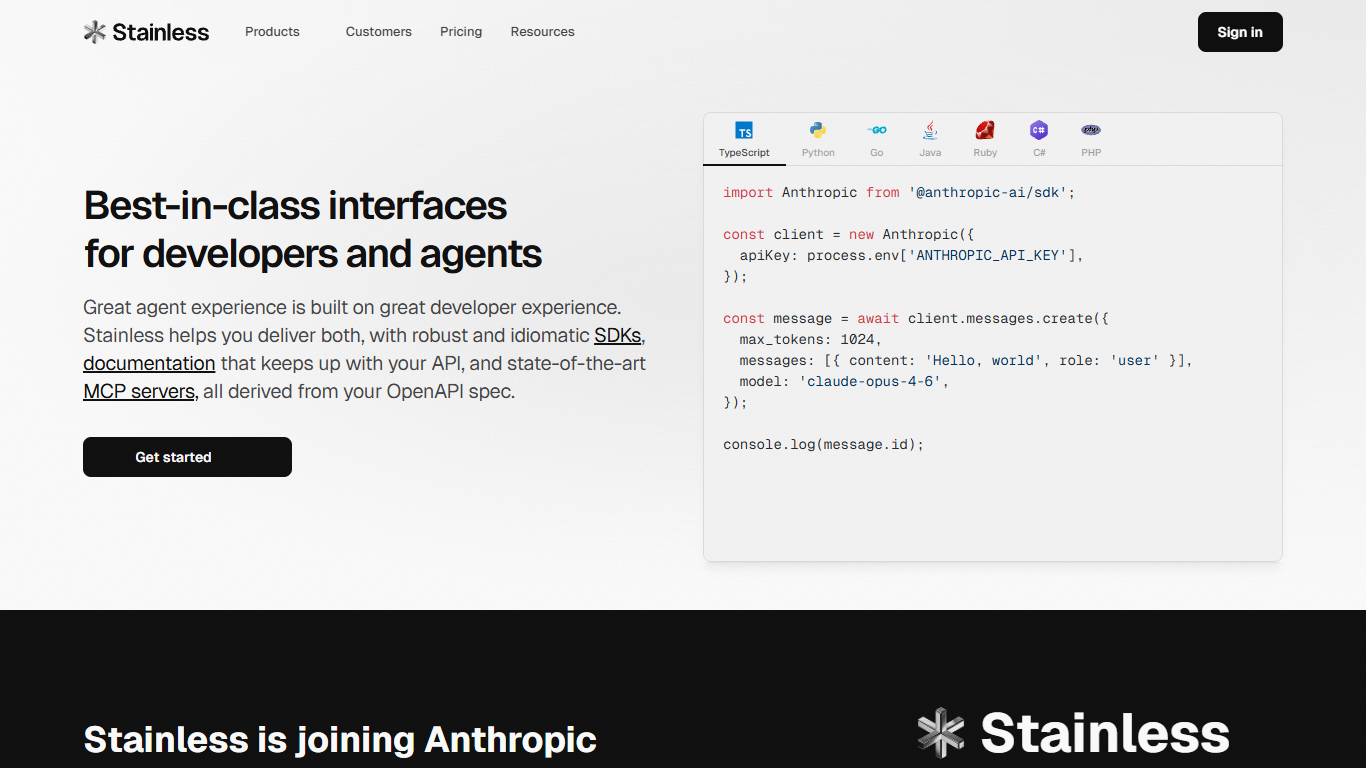Open the documentation link
1366x768 pixels.
[x=149, y=363]
